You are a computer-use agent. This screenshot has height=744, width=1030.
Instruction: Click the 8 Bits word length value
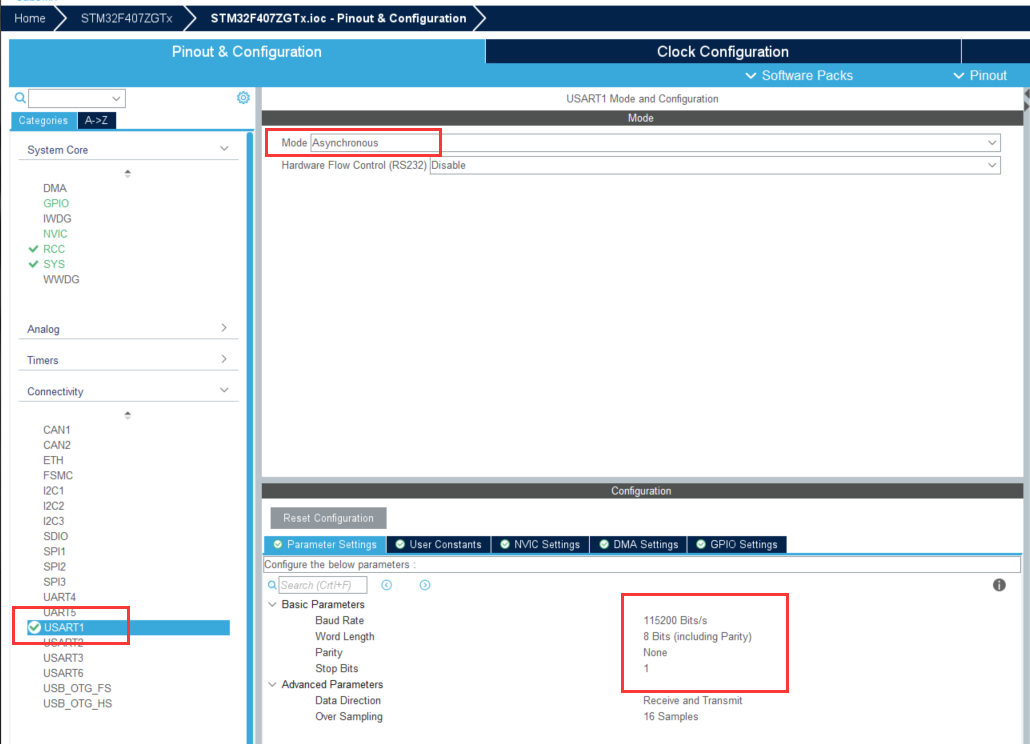(x=698, y=636)
